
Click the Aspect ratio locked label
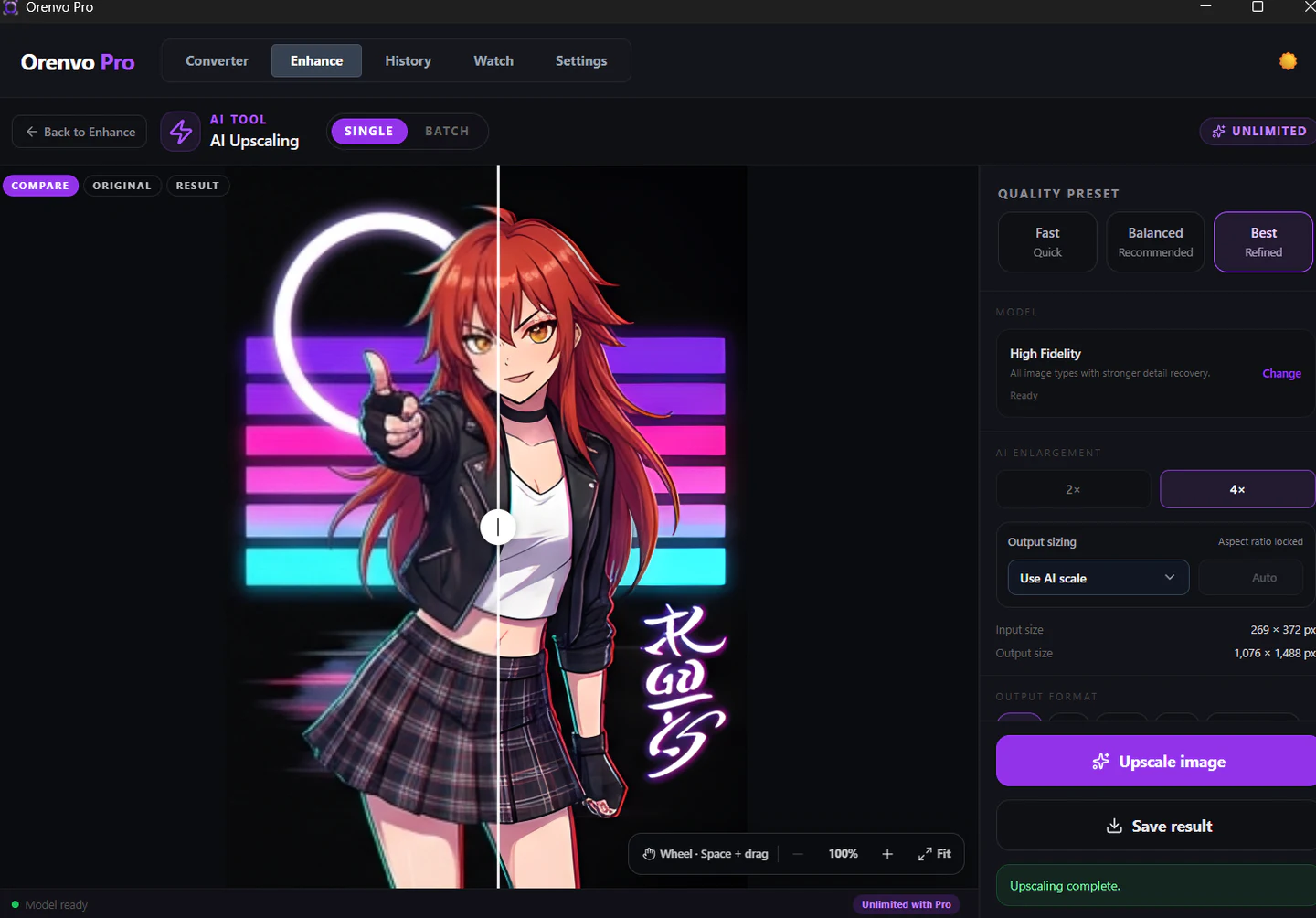point(1260,541)
